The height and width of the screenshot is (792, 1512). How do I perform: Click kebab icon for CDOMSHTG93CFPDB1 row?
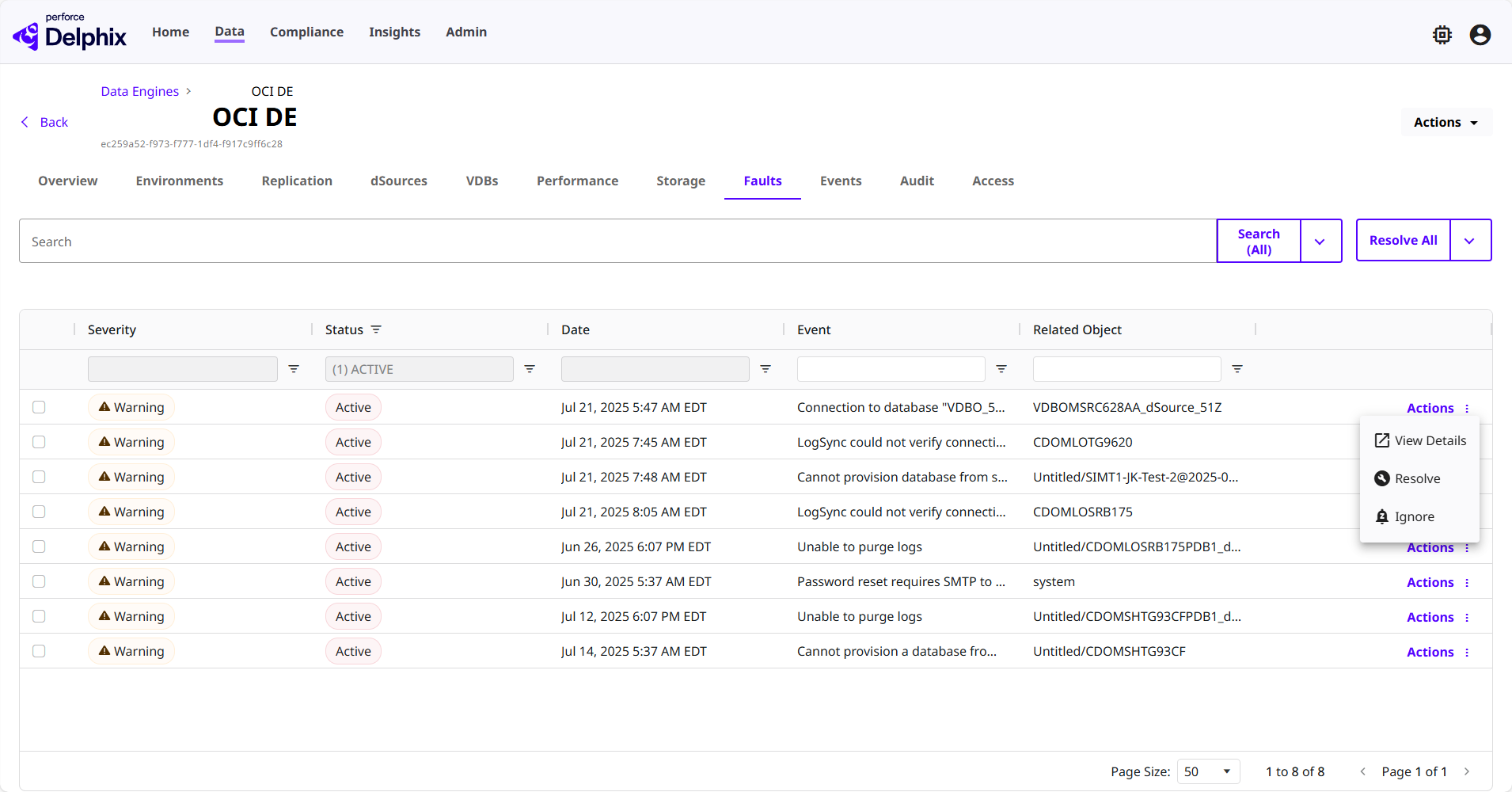1467,618
